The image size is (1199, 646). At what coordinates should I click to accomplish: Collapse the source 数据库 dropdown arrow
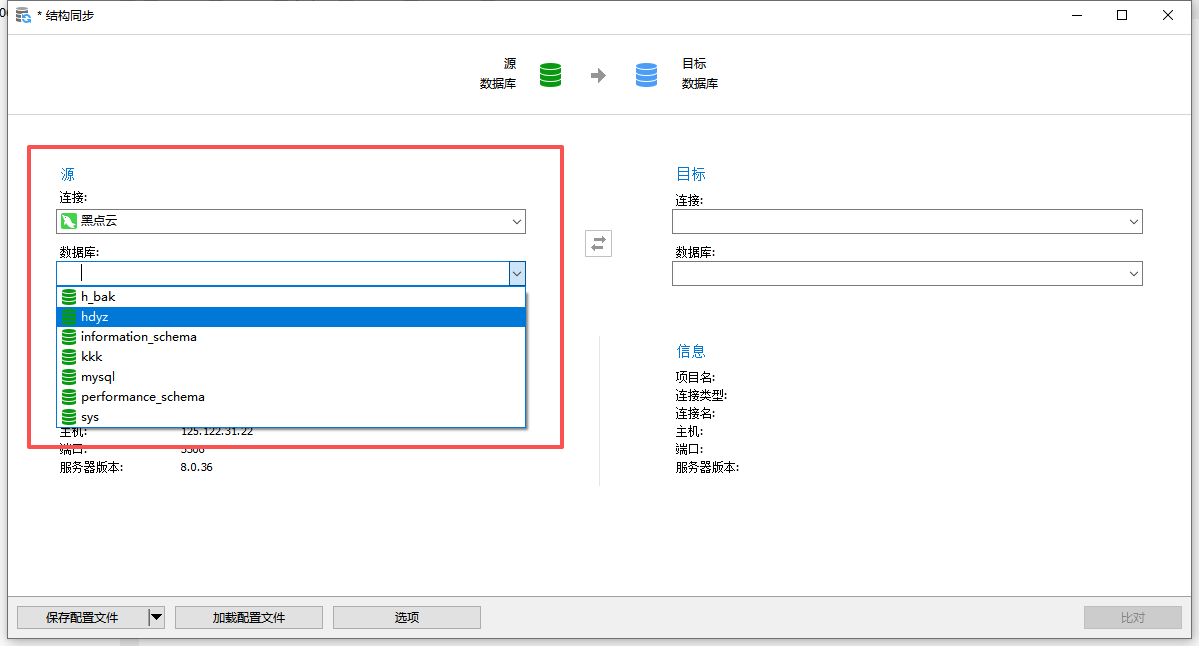click(516, 273)
